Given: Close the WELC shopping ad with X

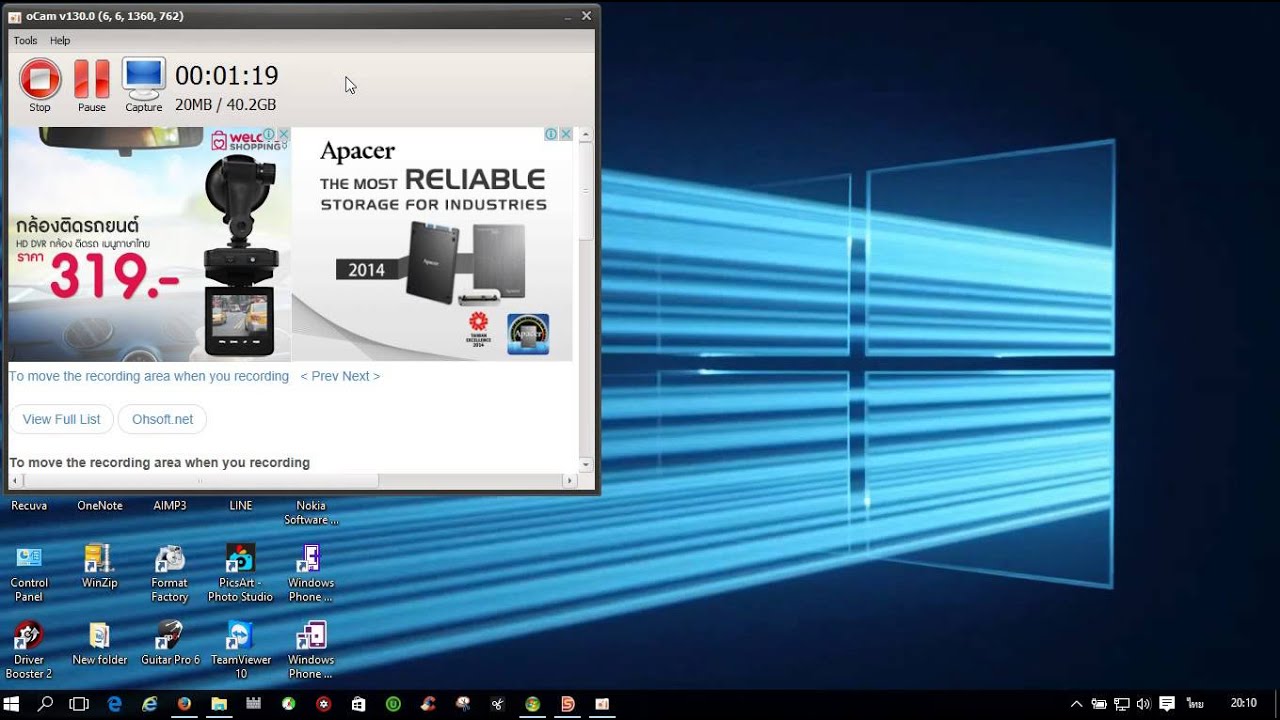Looking at the screenshot, I should pyautogui.click(x=283, y=134).
